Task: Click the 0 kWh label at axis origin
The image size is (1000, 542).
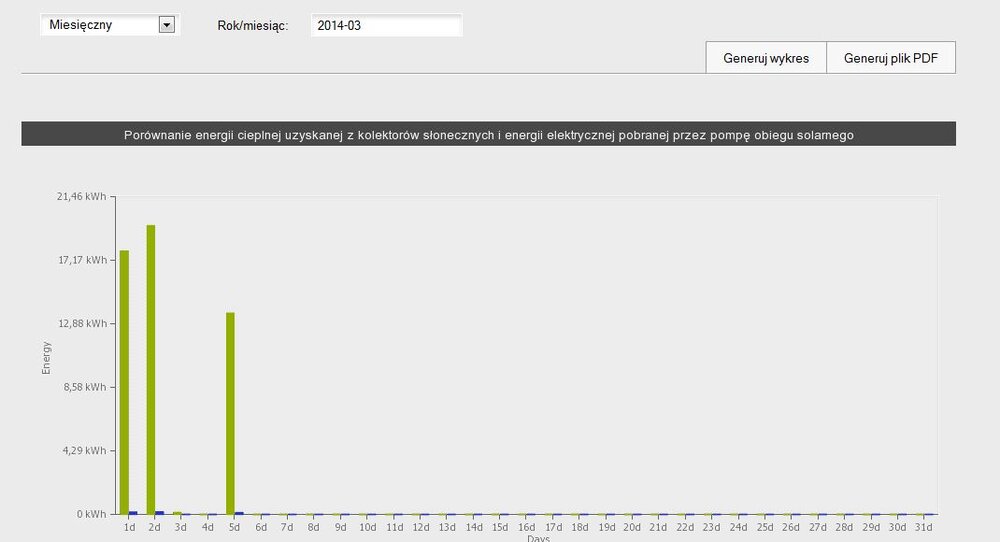Action: click(x=92, y=515)
